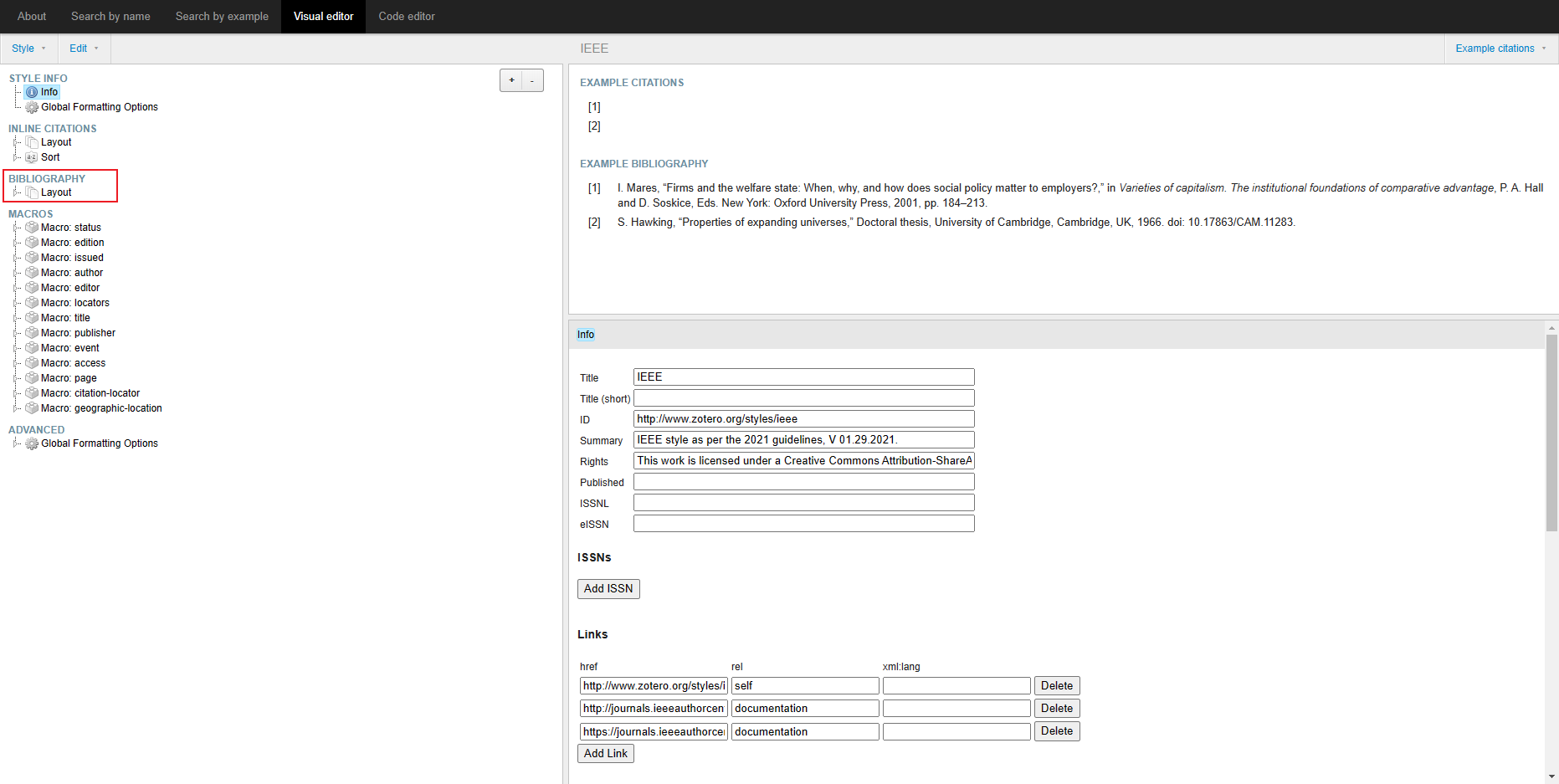Screen dimensions: 1559x784
Task: Click example citation [2]
Action: click(594, 126)
